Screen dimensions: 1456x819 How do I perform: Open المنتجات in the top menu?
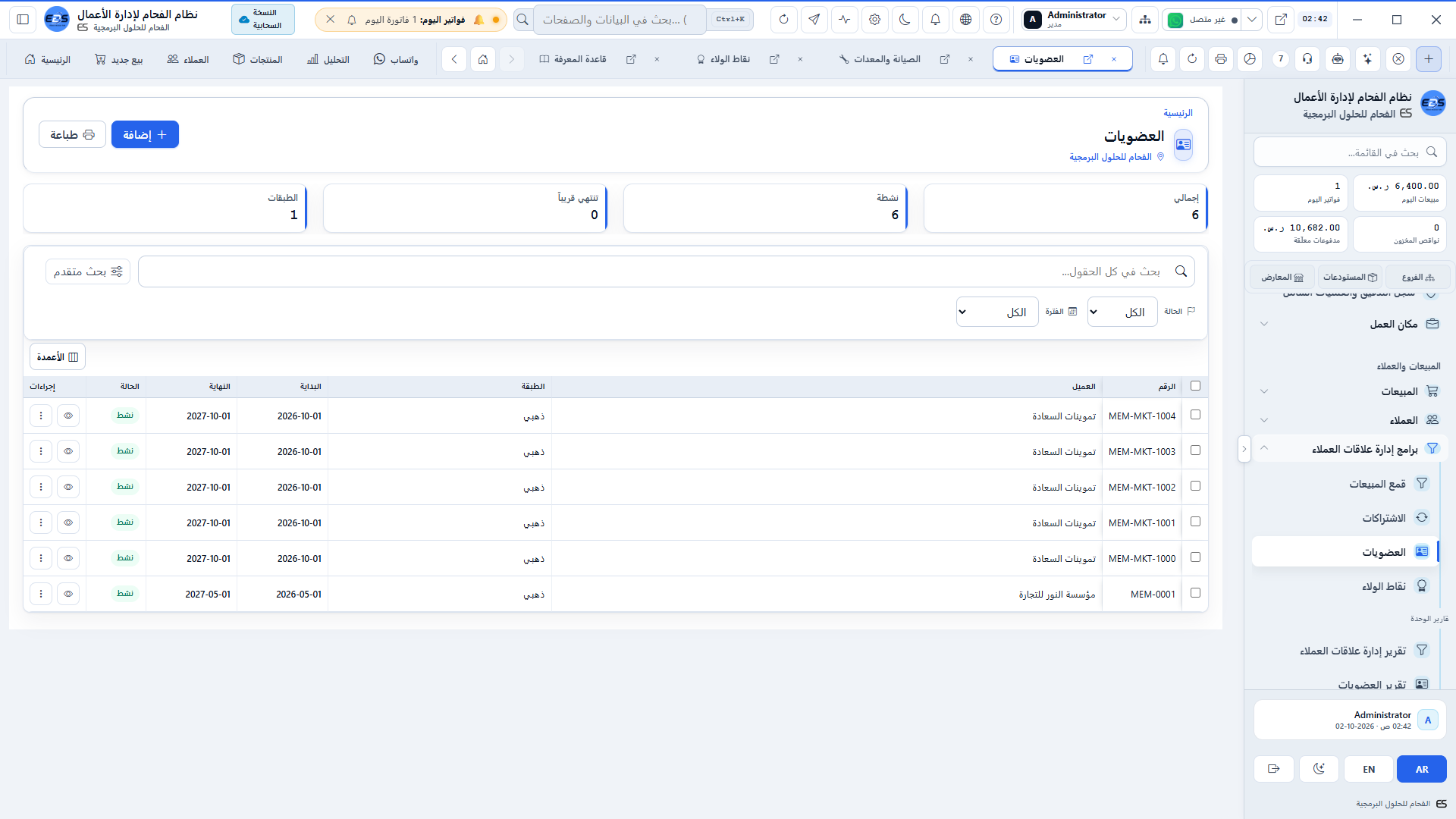point(258,59)
